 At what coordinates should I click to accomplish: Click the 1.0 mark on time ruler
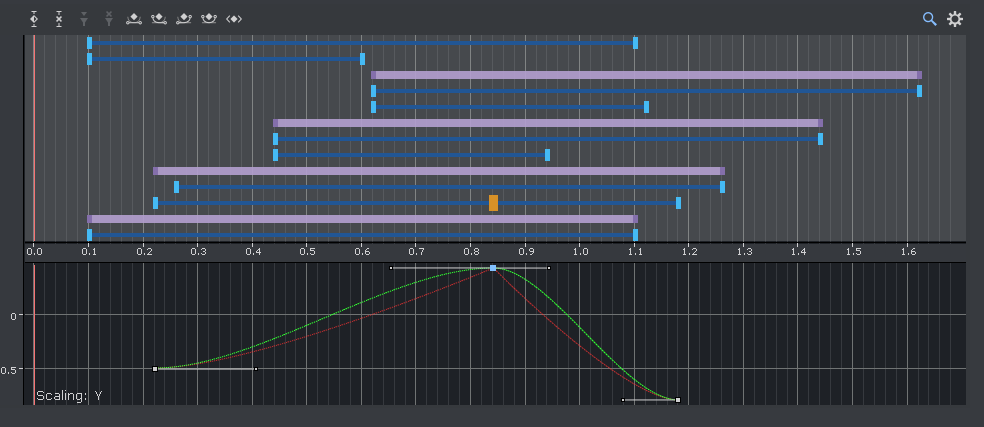coord(580,250)
